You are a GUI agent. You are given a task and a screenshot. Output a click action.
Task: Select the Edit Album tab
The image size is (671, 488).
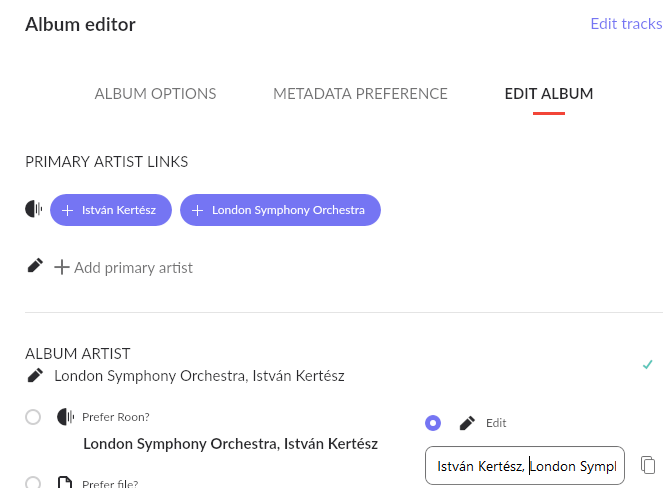click(549, 94)
